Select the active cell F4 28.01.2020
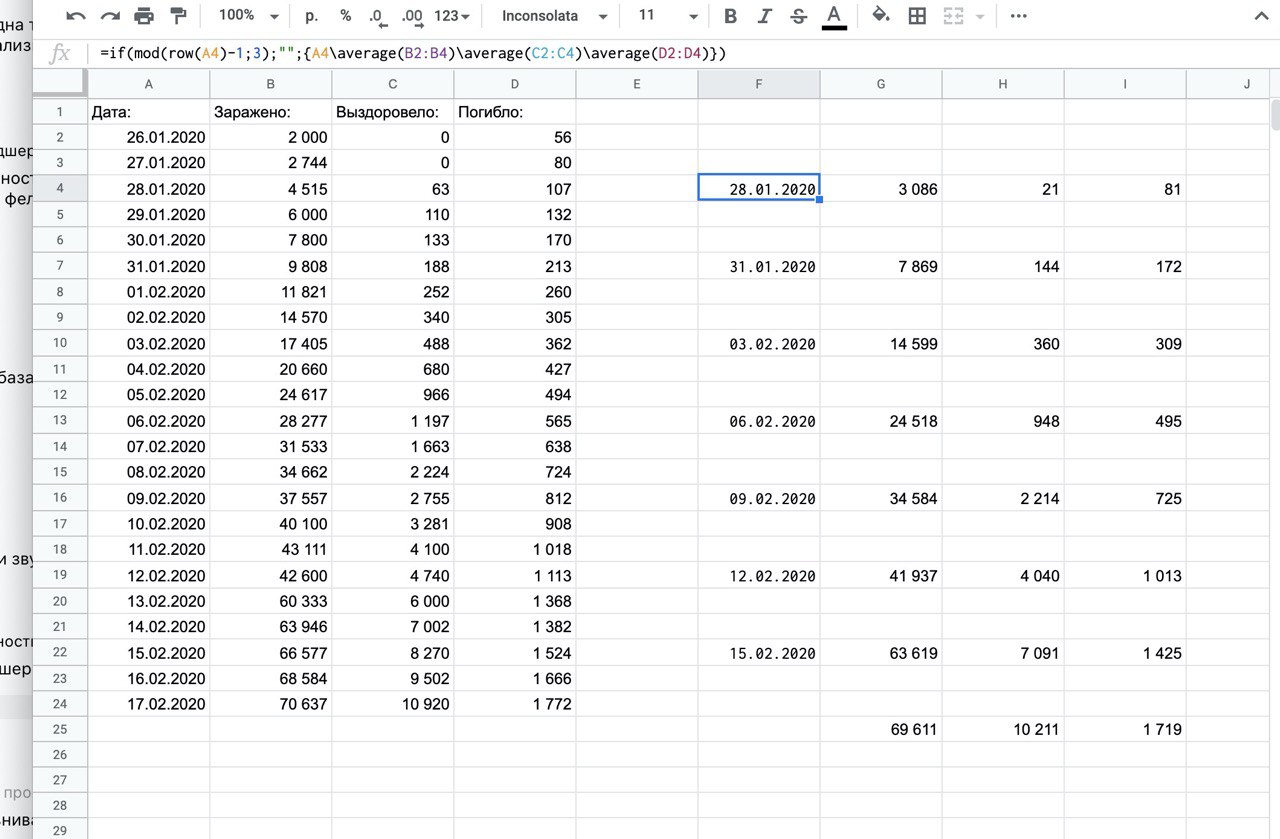Image resolution: width=1280 pixels, height=839 pixels. pyautogui.click(x=759, y=189)
